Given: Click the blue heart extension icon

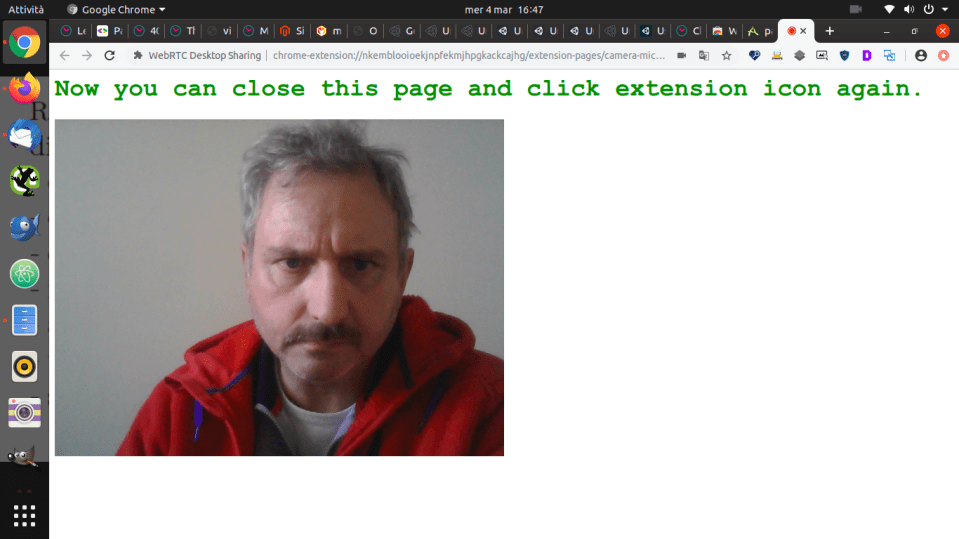Looking at the screenshot, I should tap(755, 56).
